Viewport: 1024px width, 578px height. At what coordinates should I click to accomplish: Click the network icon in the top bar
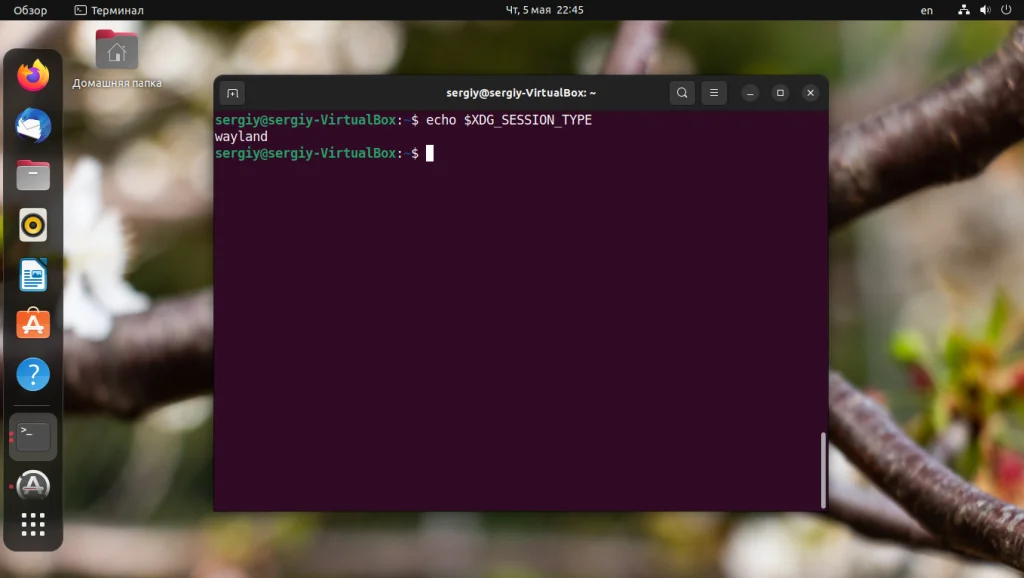963,10
